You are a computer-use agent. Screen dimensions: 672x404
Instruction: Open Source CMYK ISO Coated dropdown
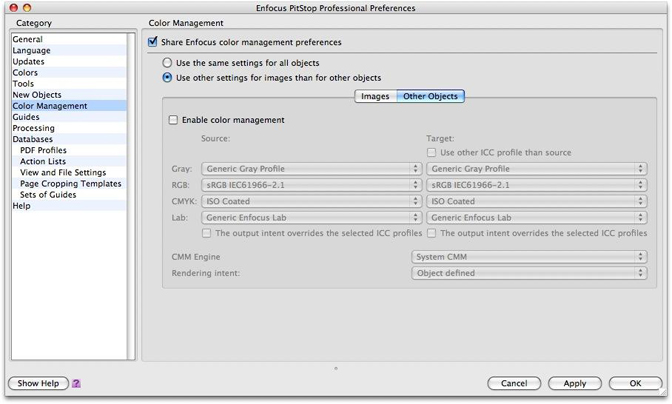click(312, 201)
